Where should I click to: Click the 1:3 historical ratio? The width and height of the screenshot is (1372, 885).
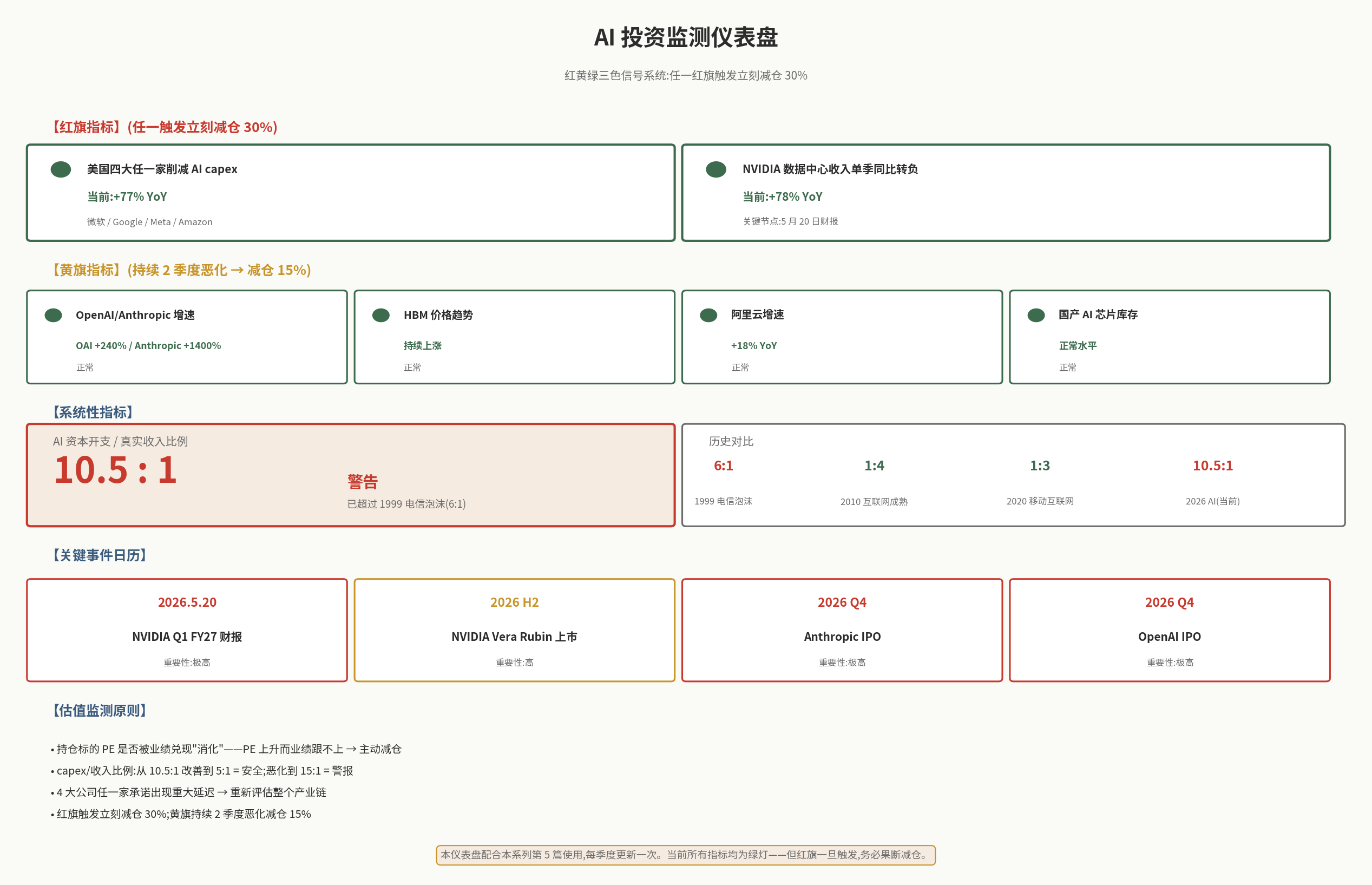tap(1040, 466)
